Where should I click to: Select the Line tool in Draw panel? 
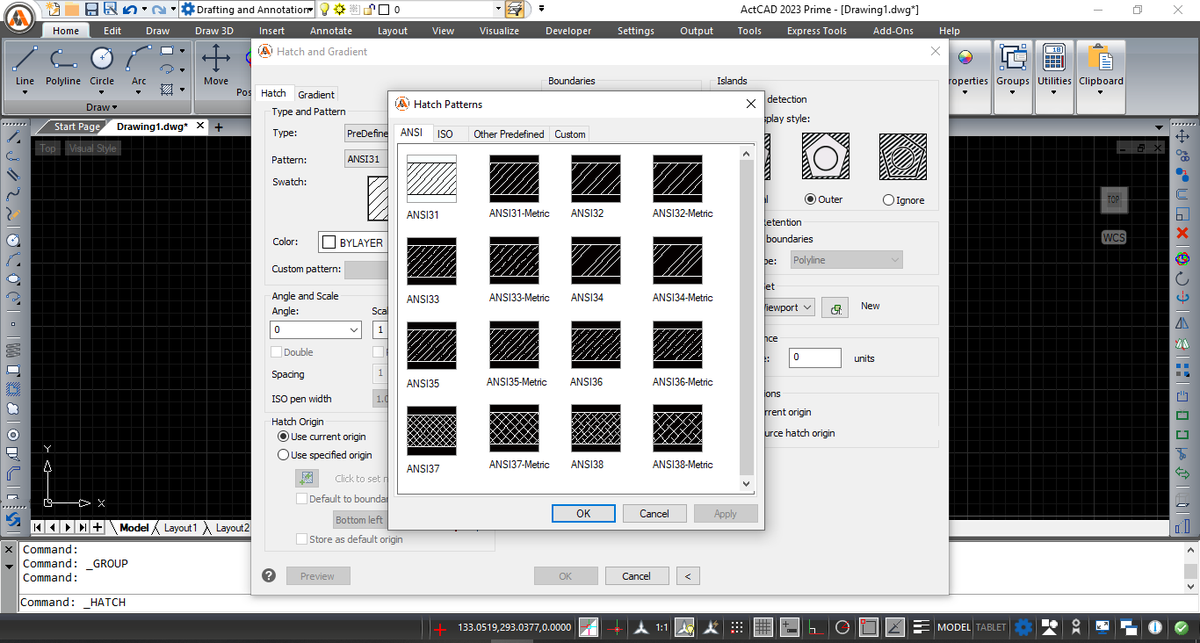[x=25, y=60]
